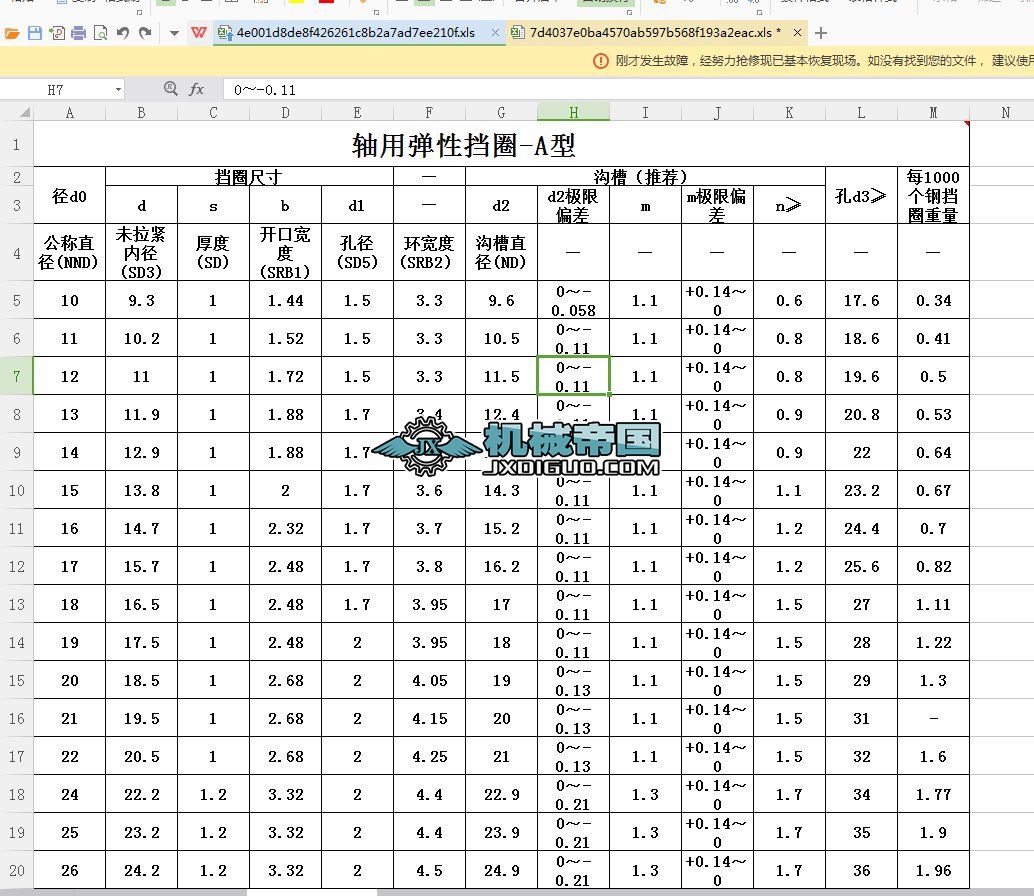Click the formula bar showing 0~-0.11
The width and height of the screenshot is (1034, 896).
(628, 90)
